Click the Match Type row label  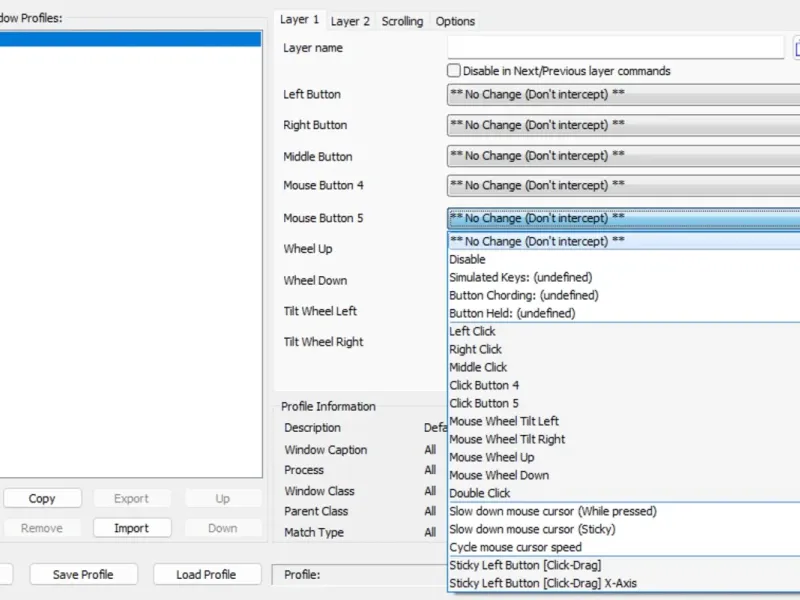[x=314, y=532]
